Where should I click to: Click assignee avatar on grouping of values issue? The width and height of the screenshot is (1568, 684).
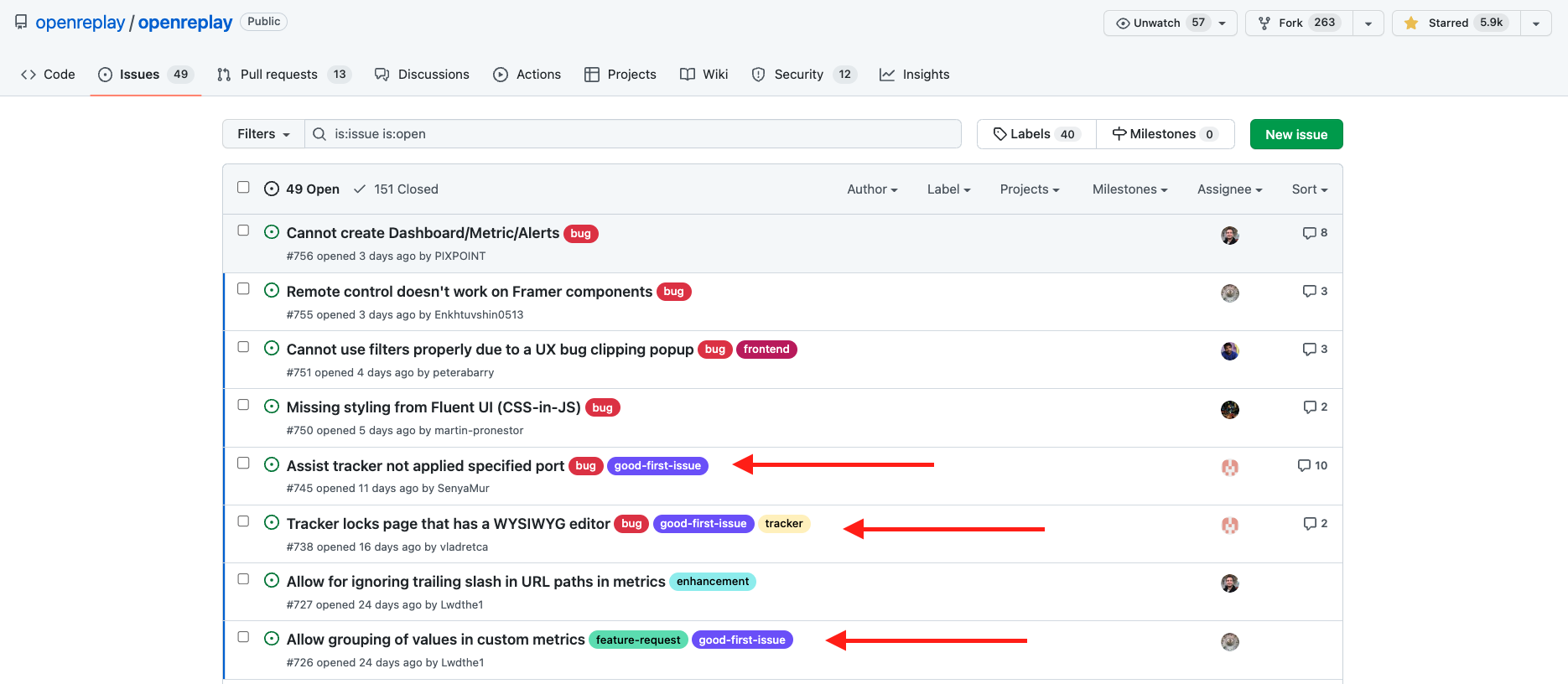coord(1230,642)
